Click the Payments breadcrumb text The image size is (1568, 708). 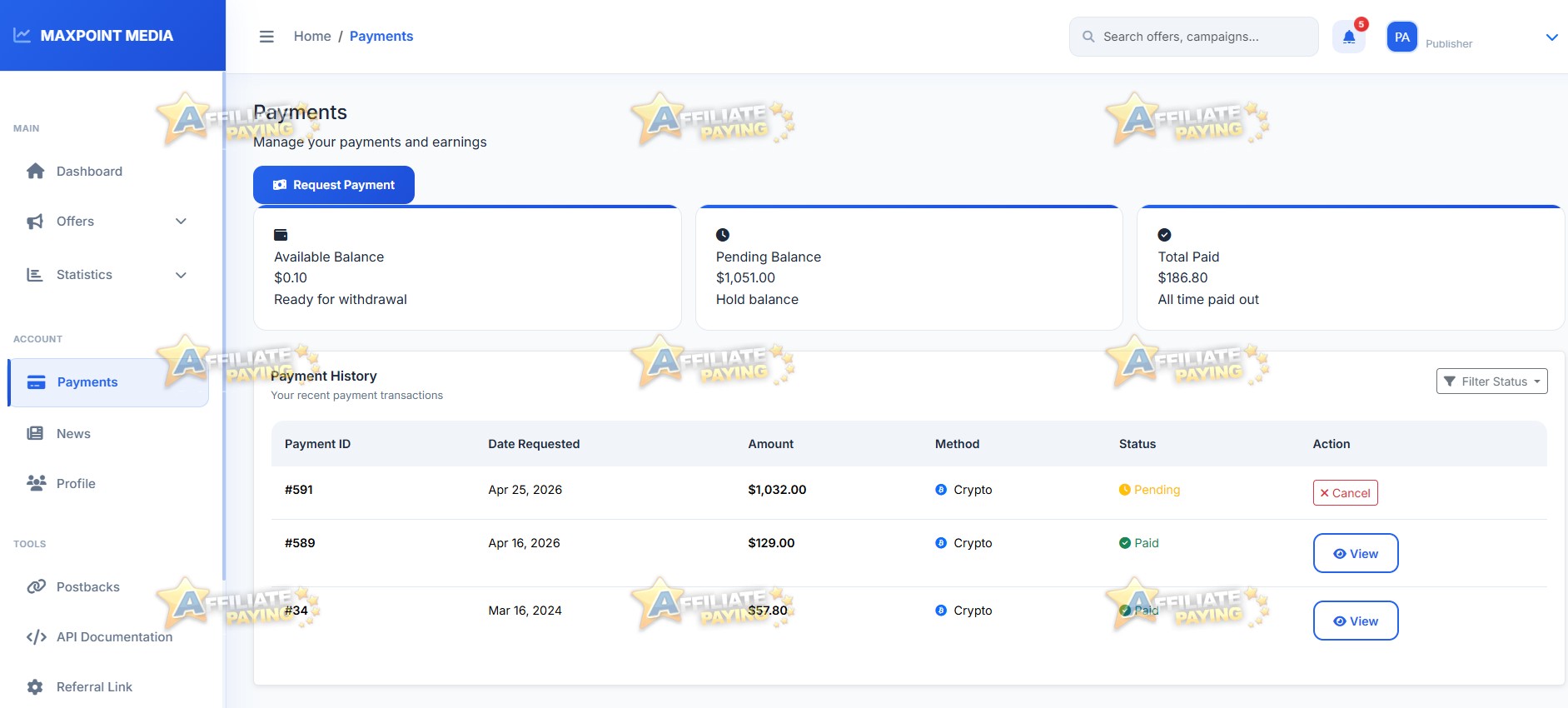[x=381, y=36]
